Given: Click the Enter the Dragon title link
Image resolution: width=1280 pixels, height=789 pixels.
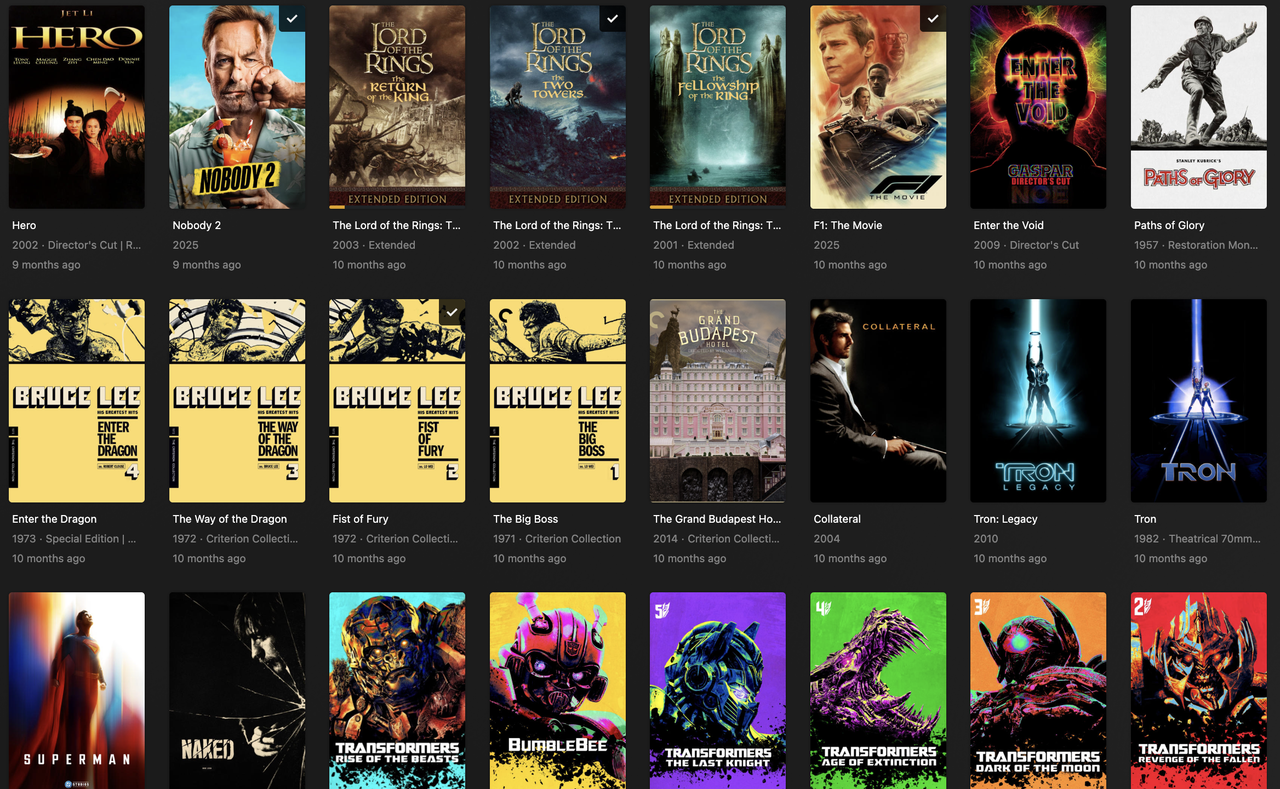Looking at the screenshot, I should [54, 520].
